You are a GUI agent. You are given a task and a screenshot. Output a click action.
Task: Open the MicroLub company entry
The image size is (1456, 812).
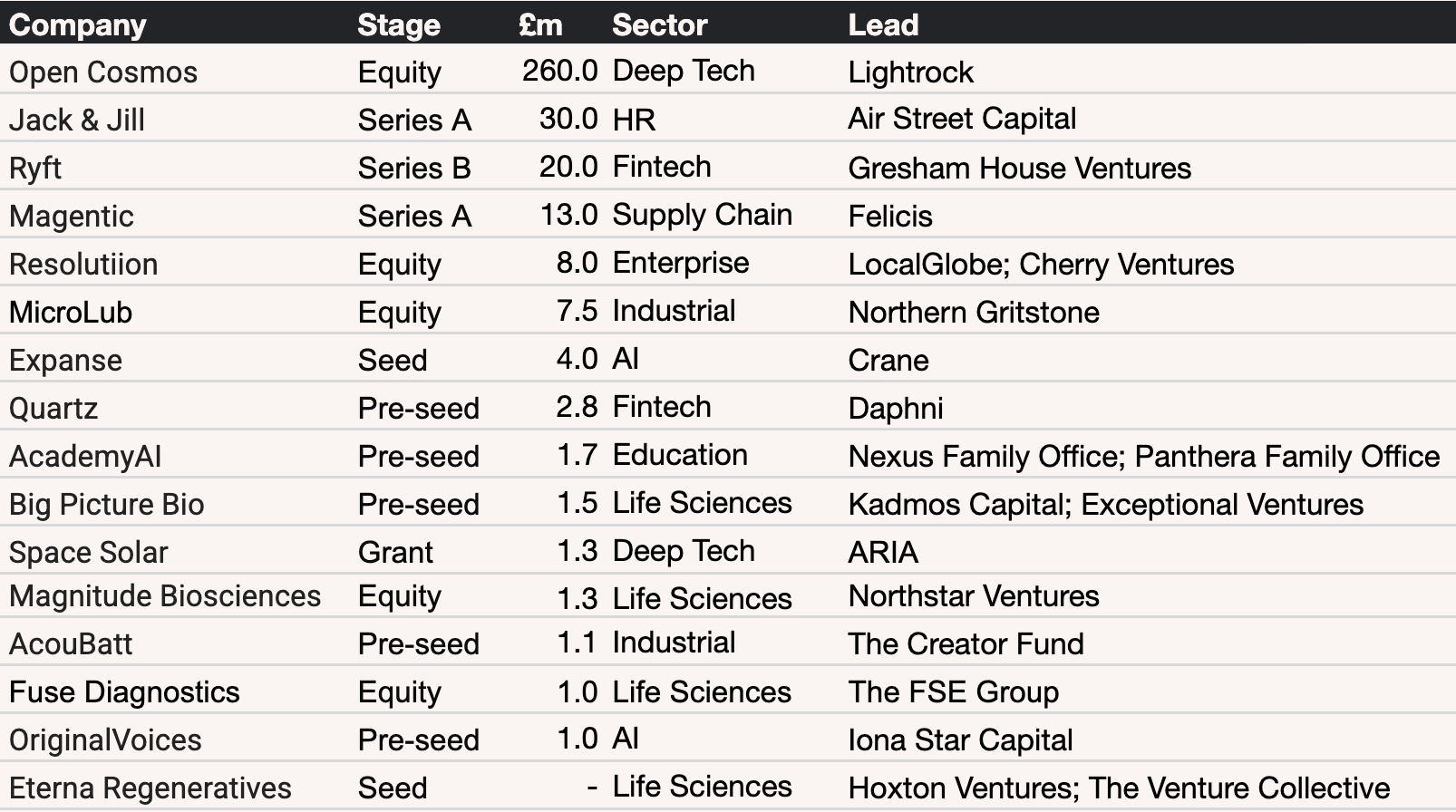coord(71,313)
